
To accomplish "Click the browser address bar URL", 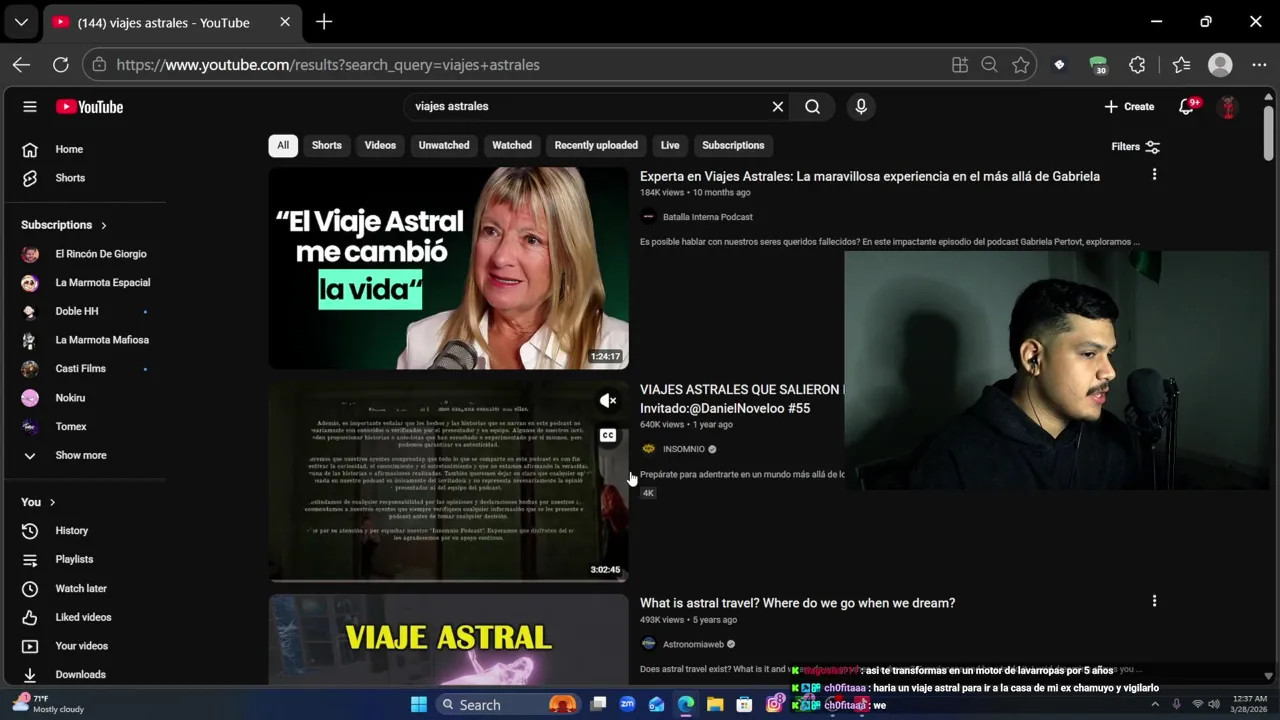I will click(328, 65).
